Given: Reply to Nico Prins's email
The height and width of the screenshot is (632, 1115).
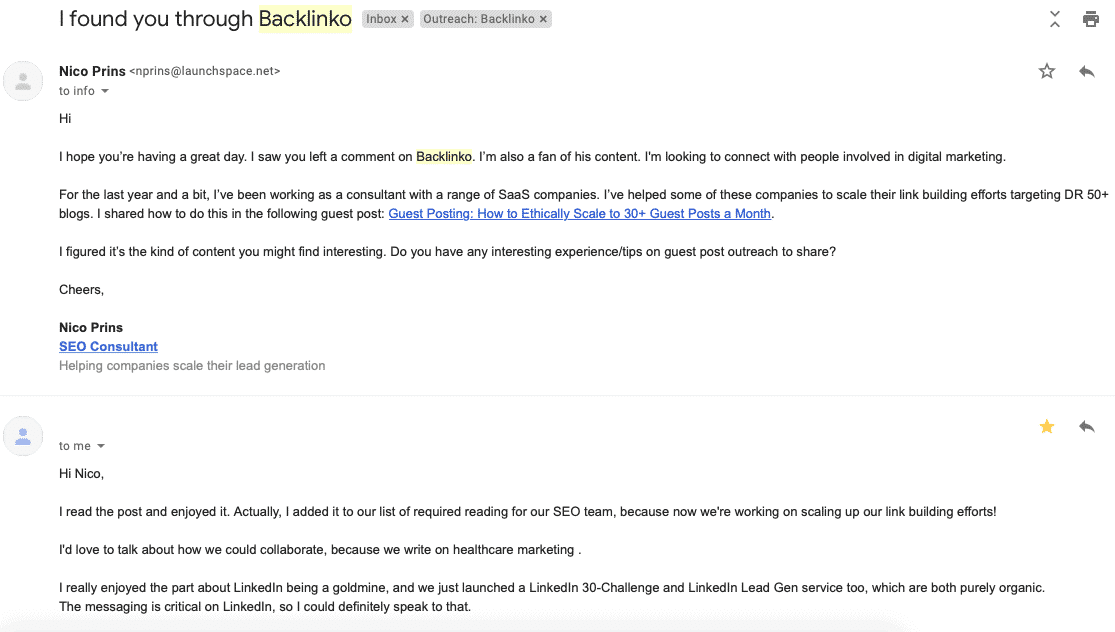Looking at the screenshot, I should point(1087,71).
